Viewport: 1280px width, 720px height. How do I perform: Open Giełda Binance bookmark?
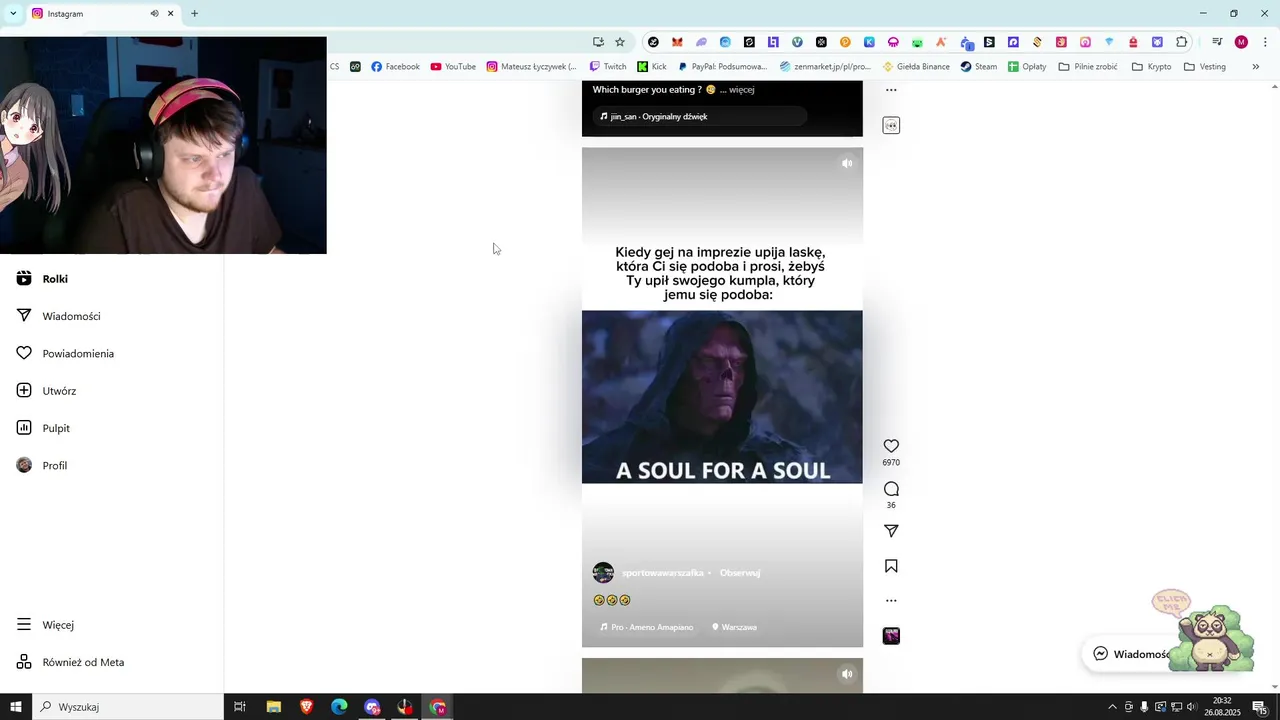pos(916,67)
